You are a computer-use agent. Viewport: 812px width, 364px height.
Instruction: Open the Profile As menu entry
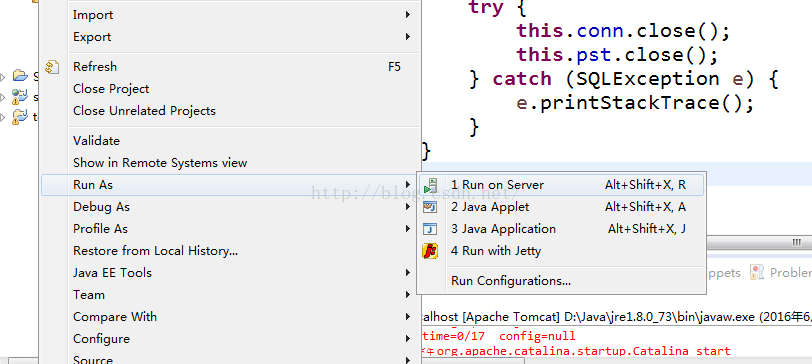point(230,229)
